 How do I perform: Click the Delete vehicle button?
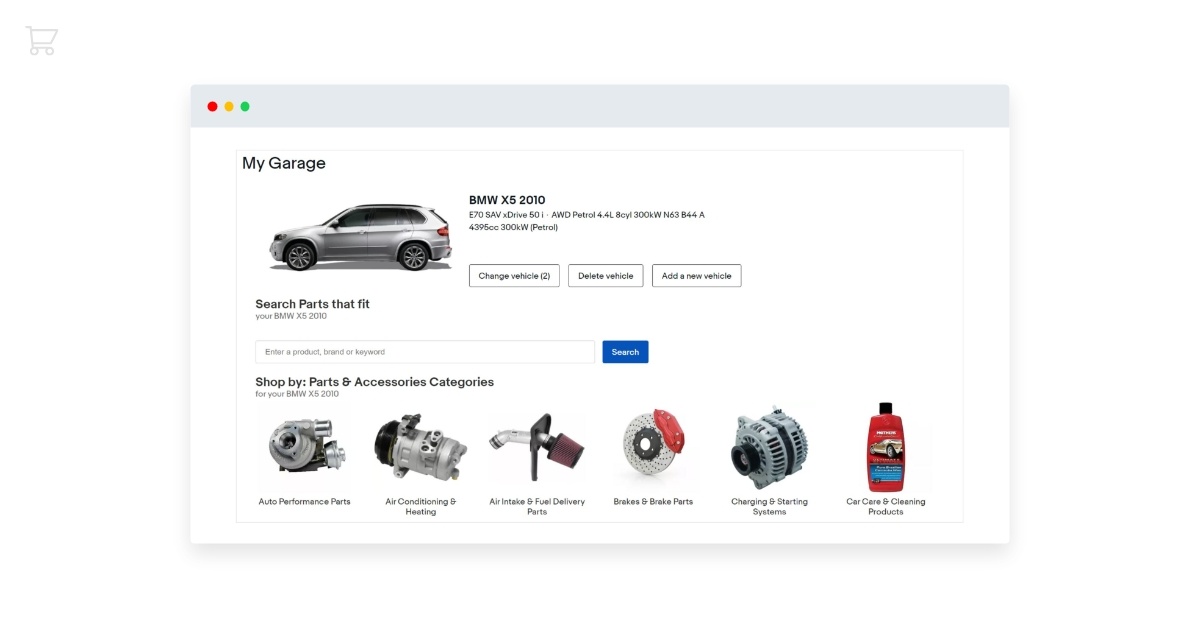coord(605,275)
